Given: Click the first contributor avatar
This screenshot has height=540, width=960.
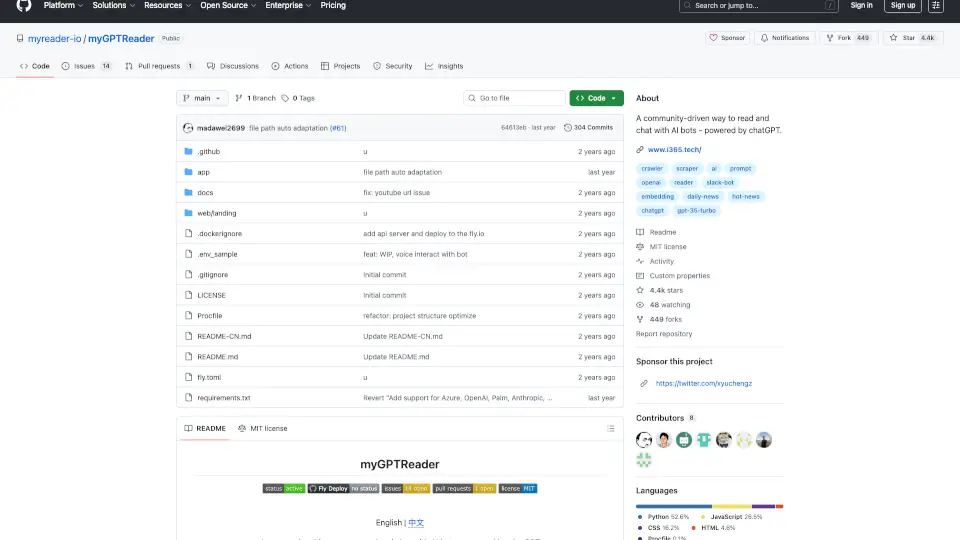Looking at the screenshot, I should coord(644,440).
